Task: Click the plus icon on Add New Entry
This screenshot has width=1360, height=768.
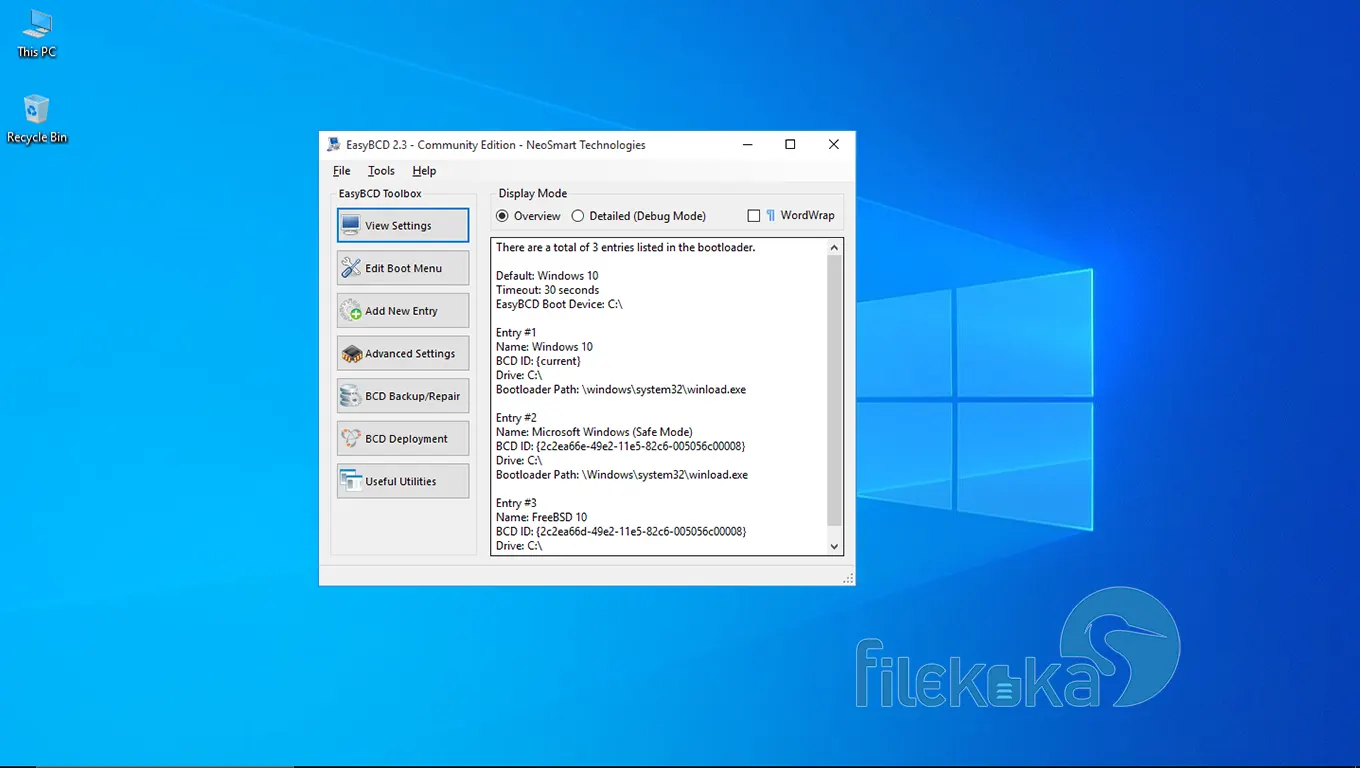Action: click(350, 311)
